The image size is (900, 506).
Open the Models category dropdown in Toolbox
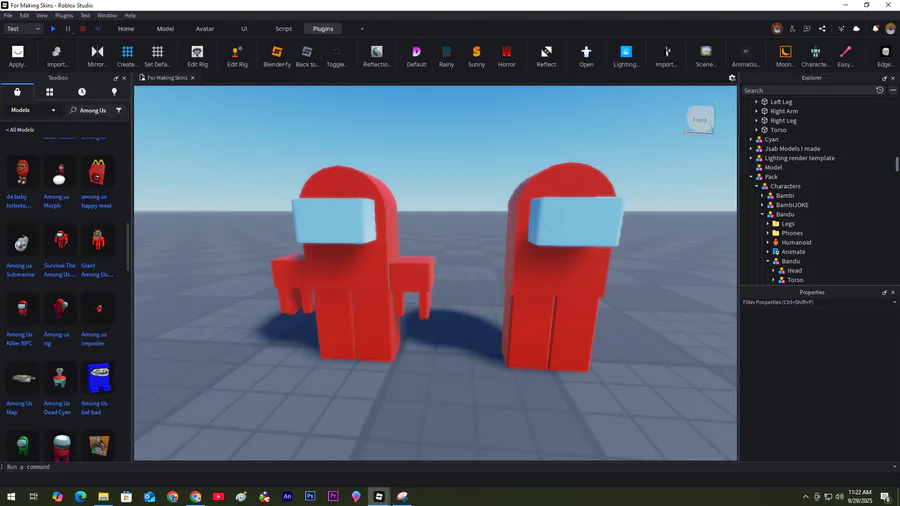[x=33, y=110]
